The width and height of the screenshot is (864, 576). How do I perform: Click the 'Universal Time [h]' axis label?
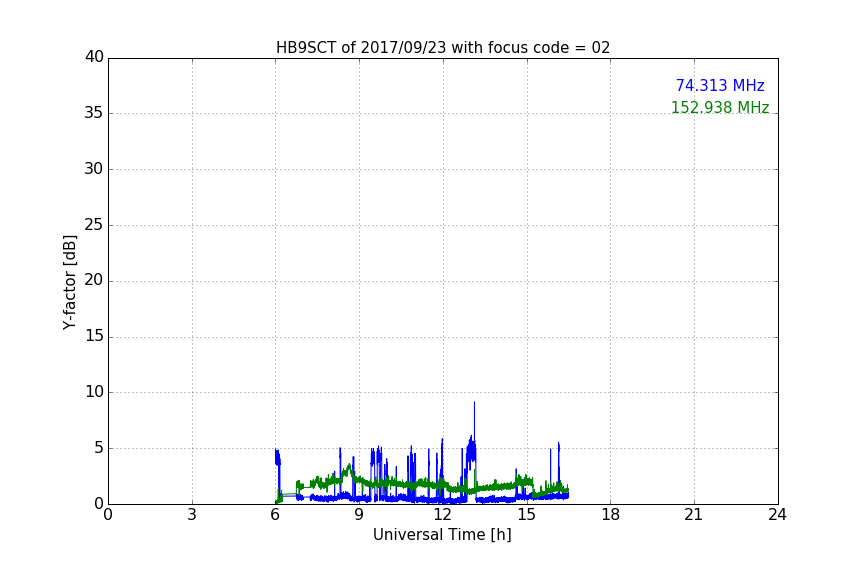point(442,535)
